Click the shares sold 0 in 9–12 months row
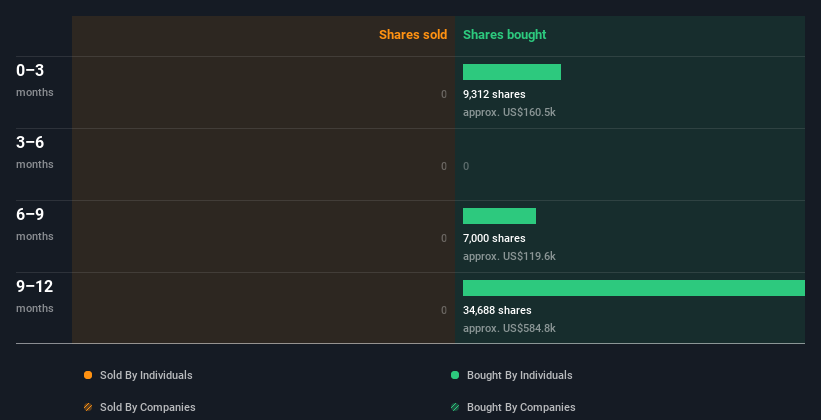The image size is (821, 420). [444, 310]
